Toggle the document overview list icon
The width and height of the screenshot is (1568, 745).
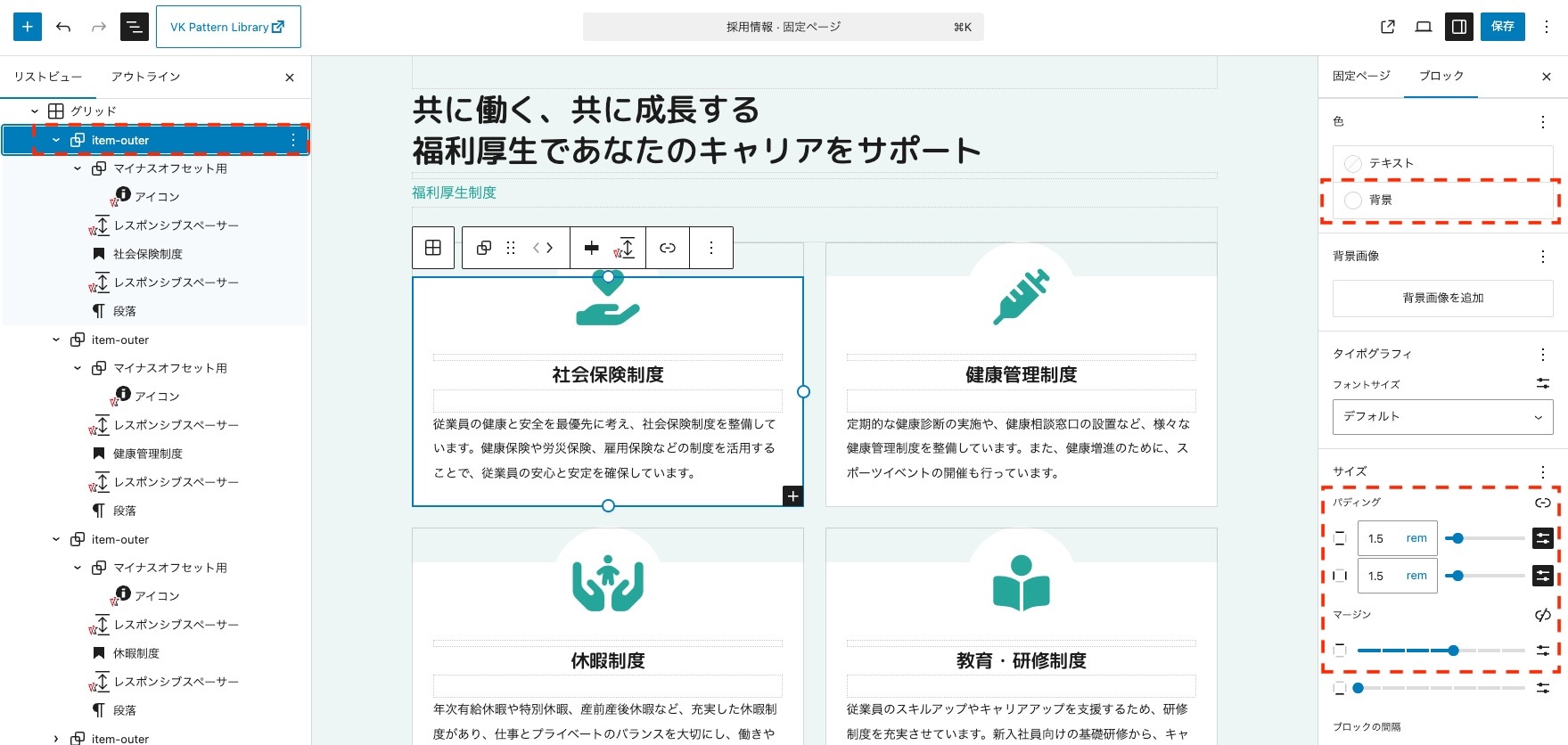135,27
